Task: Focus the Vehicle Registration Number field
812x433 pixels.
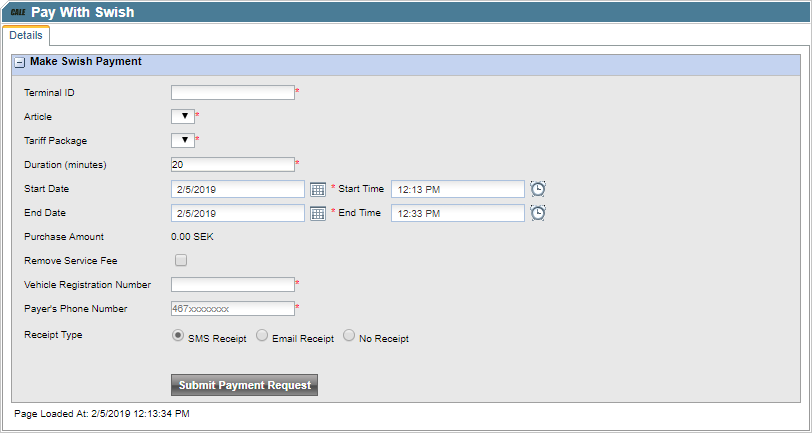Action: (233, 284)
